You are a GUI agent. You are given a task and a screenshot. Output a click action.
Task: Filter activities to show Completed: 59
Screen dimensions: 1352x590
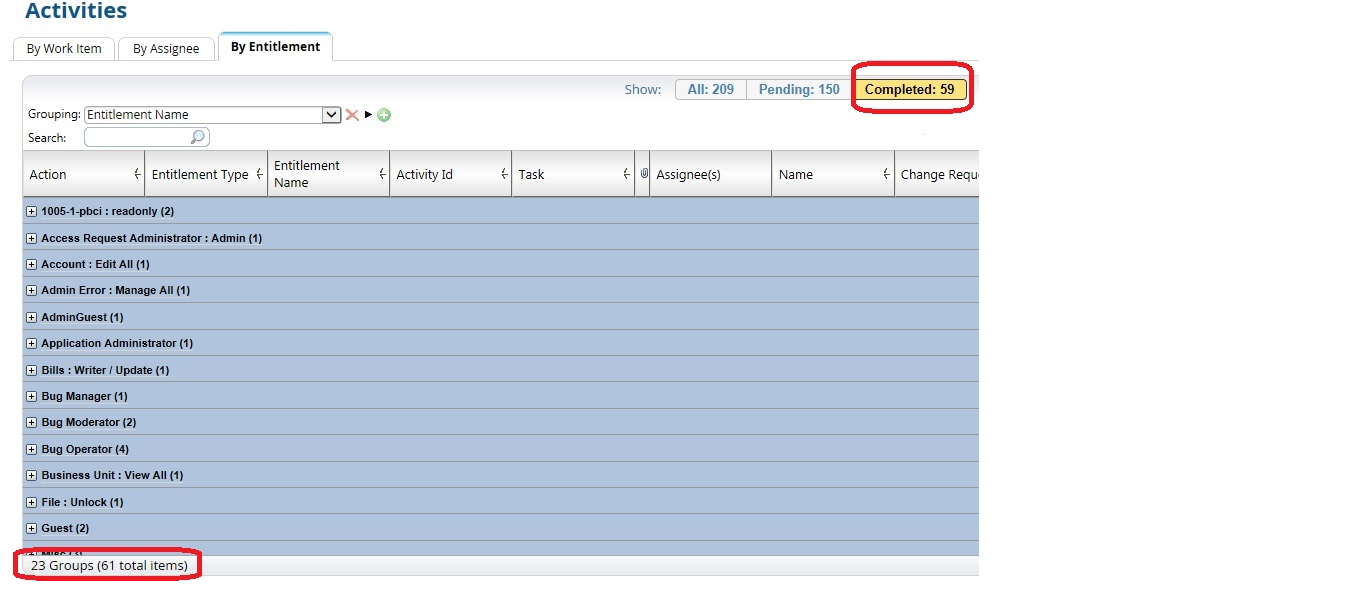(x=911, y=88)
